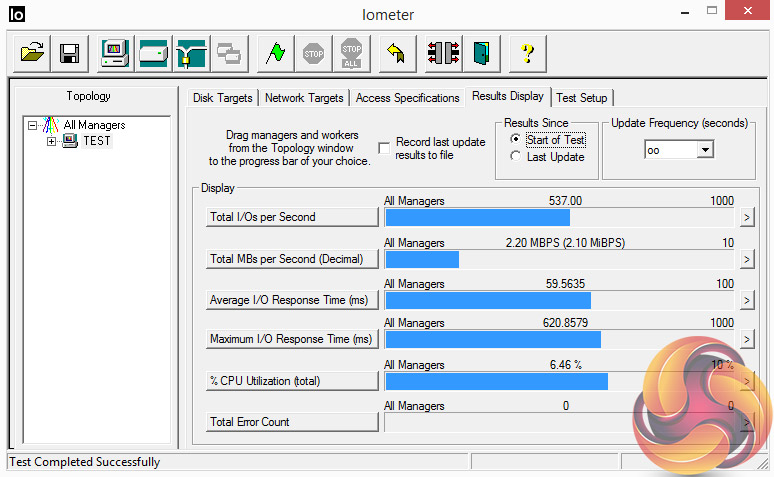
Task: Select the TEST label in topology tree
Action: pyautogui.click(x=97, y=141)
